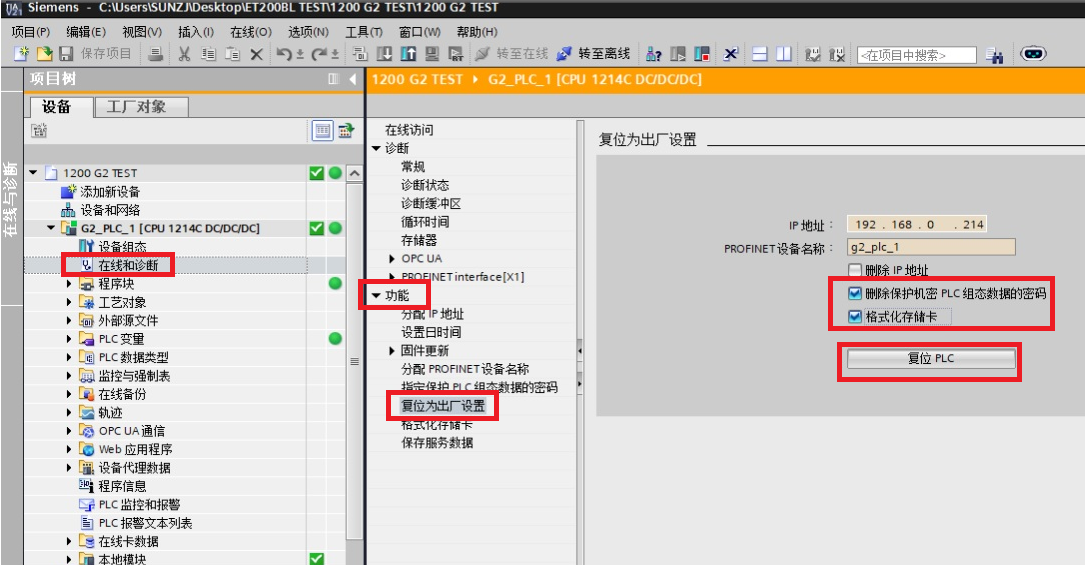Switch to 设备 tab
Viewport: 1085px width, 565px height.
coord(60,106)
